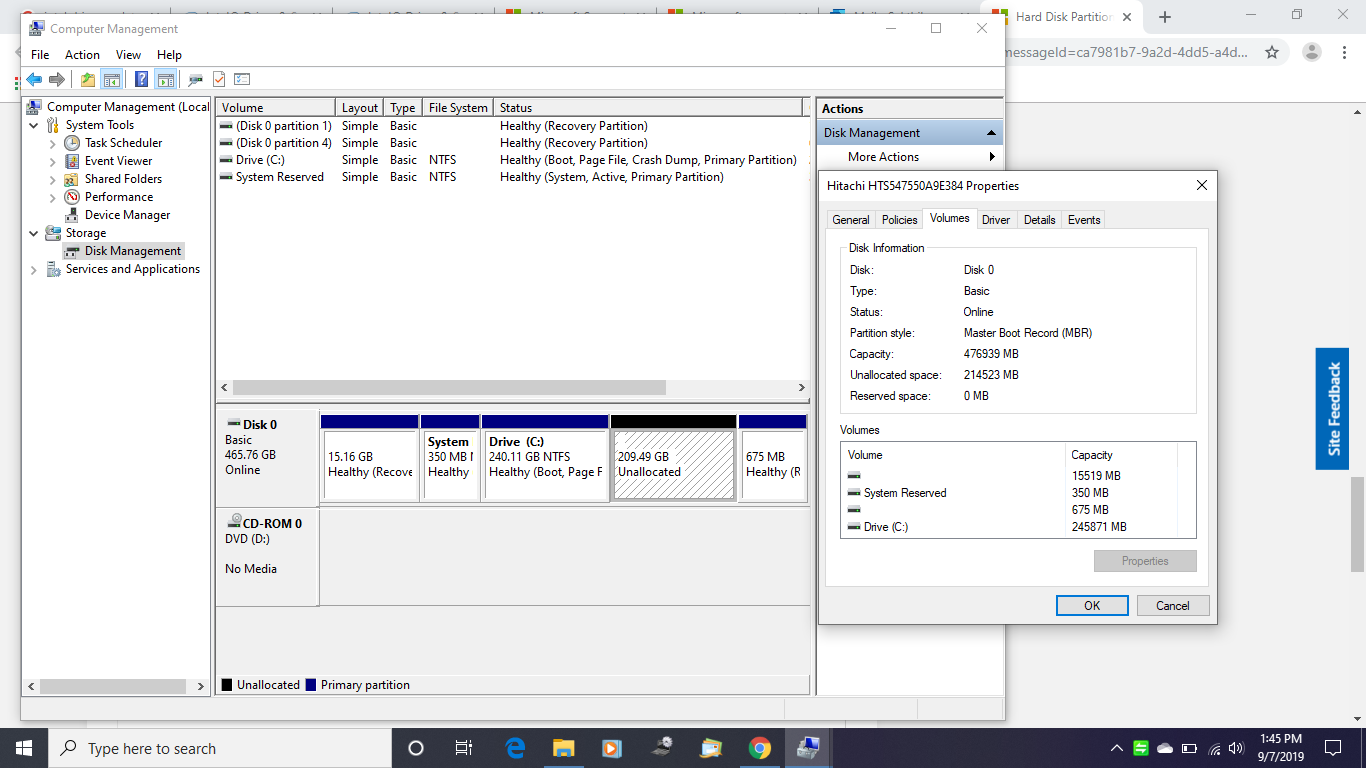Click OK in the Properties dialog

click(x=1092, y=605)
